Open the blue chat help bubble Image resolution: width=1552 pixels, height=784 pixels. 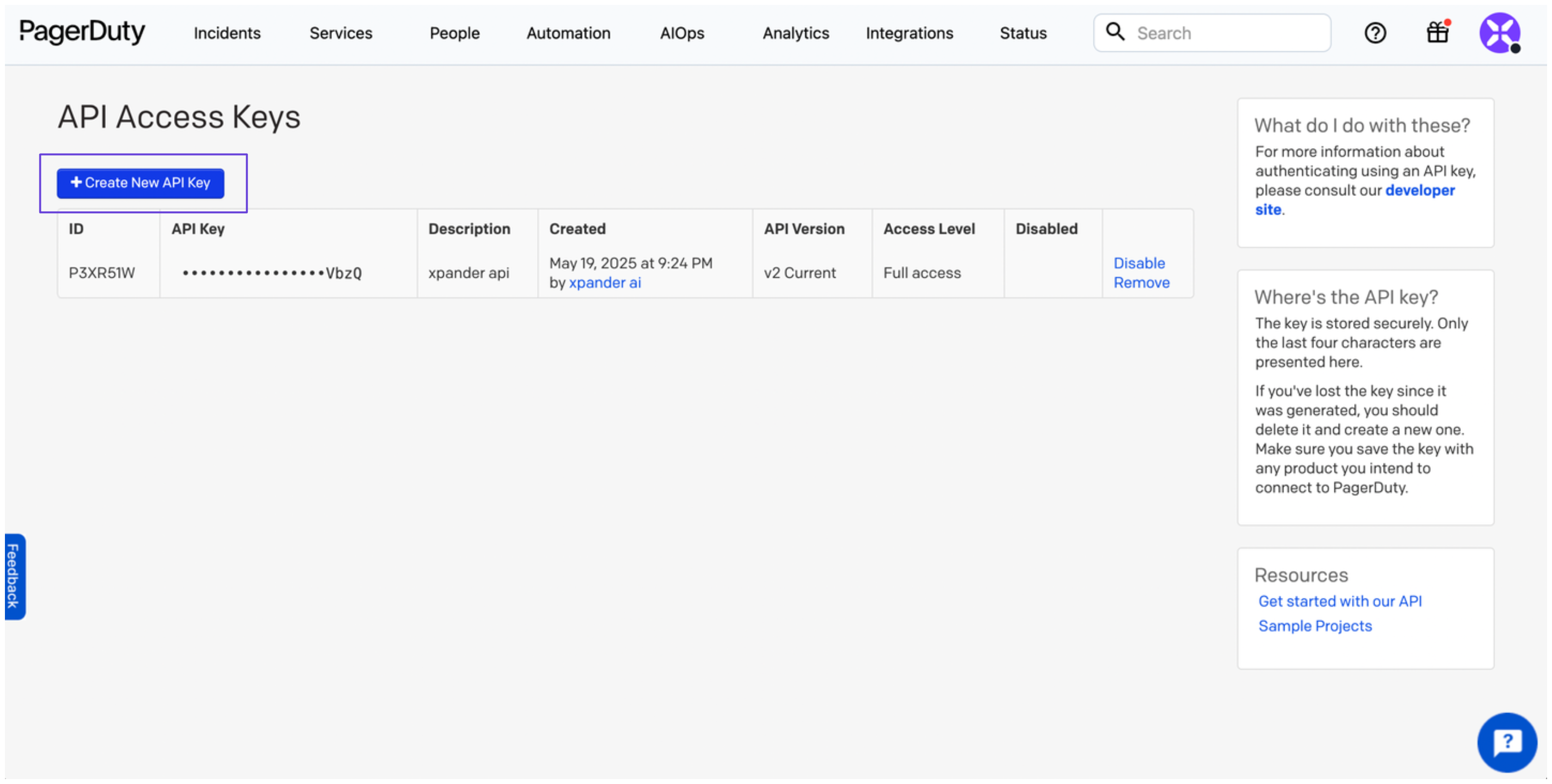[x=1507, y=742]
